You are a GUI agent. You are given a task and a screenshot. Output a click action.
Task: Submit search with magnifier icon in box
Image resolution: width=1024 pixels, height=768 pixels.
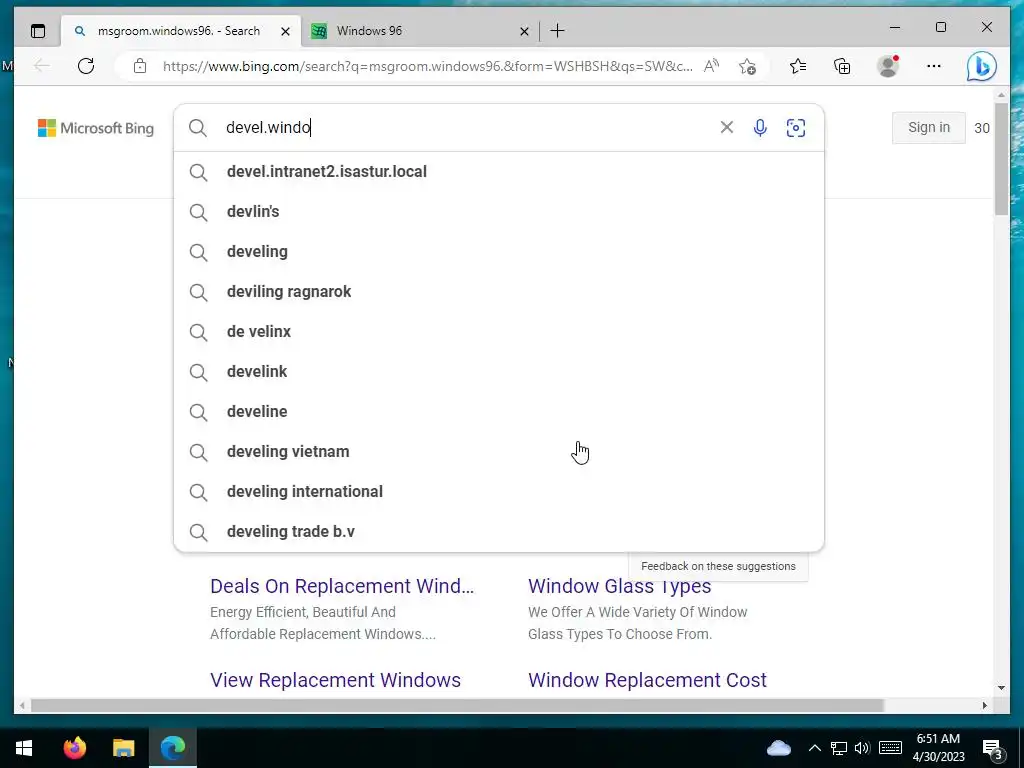[x=197, y=127]
